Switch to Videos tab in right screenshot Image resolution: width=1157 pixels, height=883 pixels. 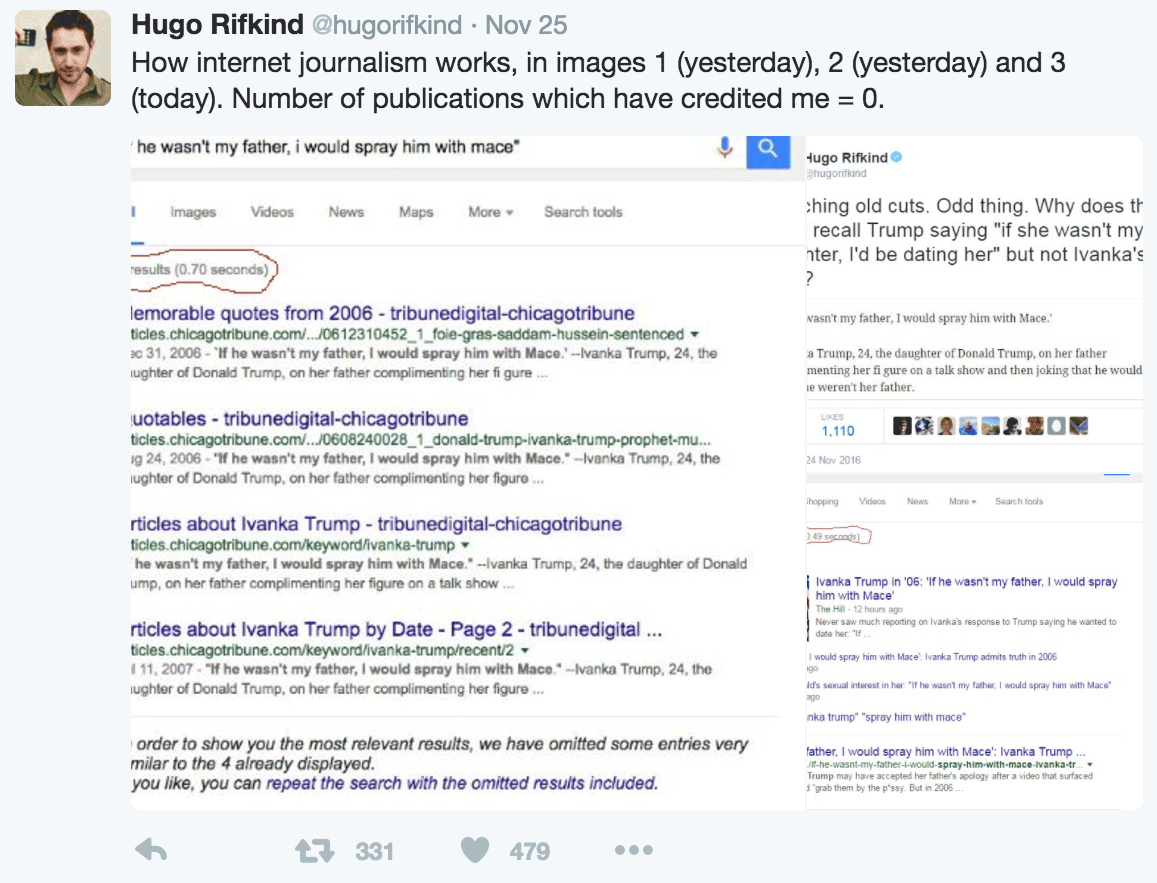pyautogui.click(x=872, y=502)
